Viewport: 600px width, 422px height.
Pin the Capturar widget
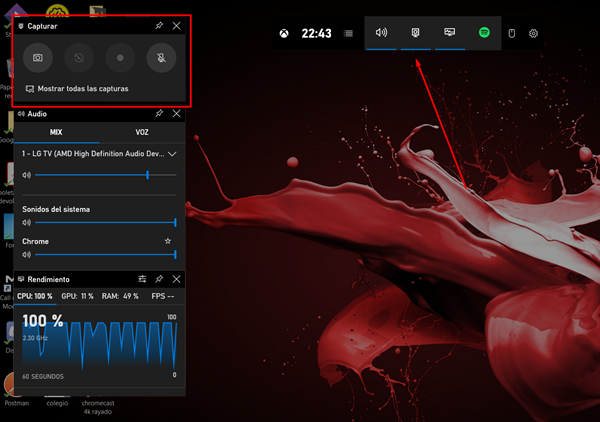coord(159,26)
